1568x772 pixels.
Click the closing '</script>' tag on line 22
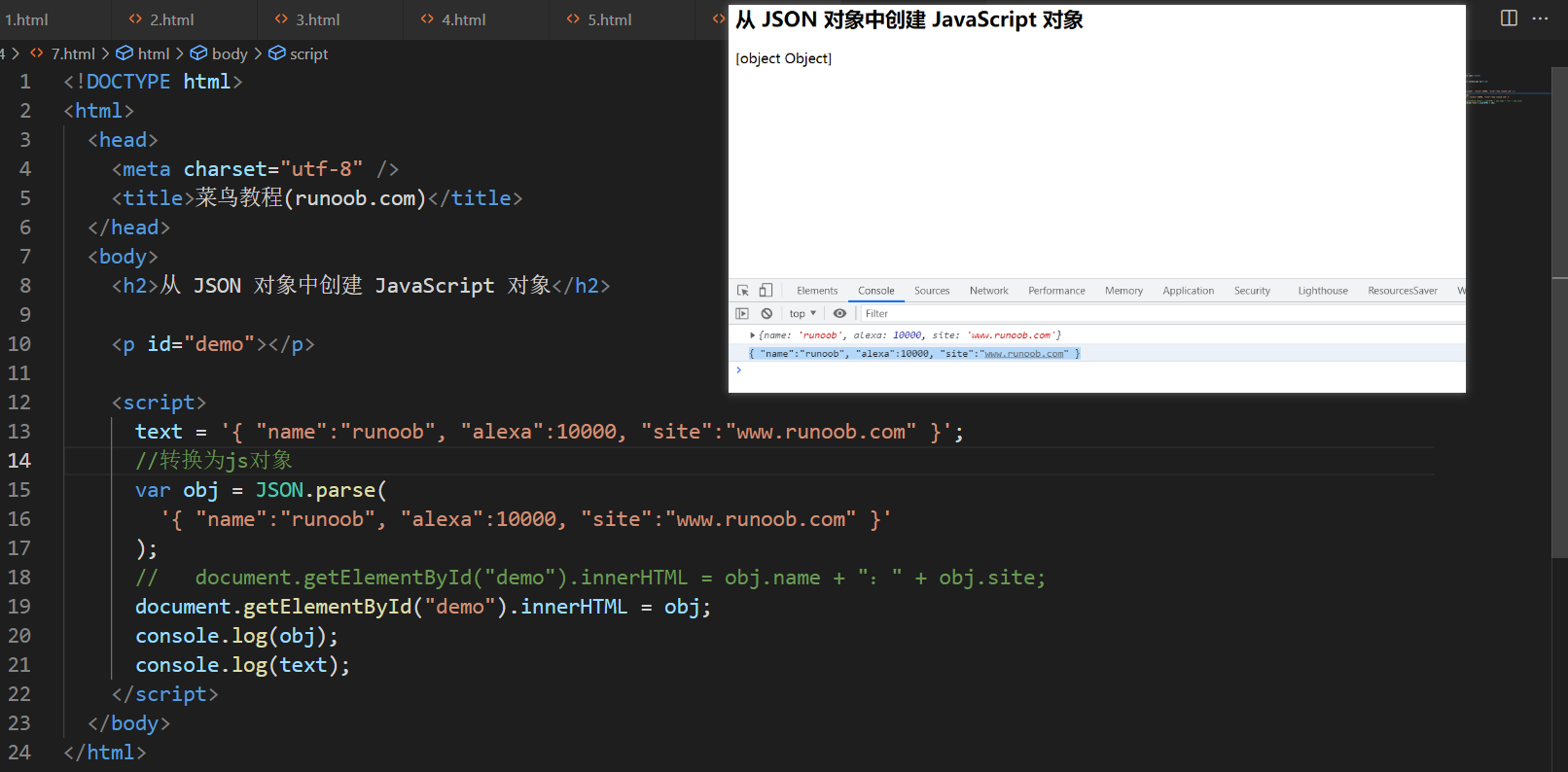164,694
